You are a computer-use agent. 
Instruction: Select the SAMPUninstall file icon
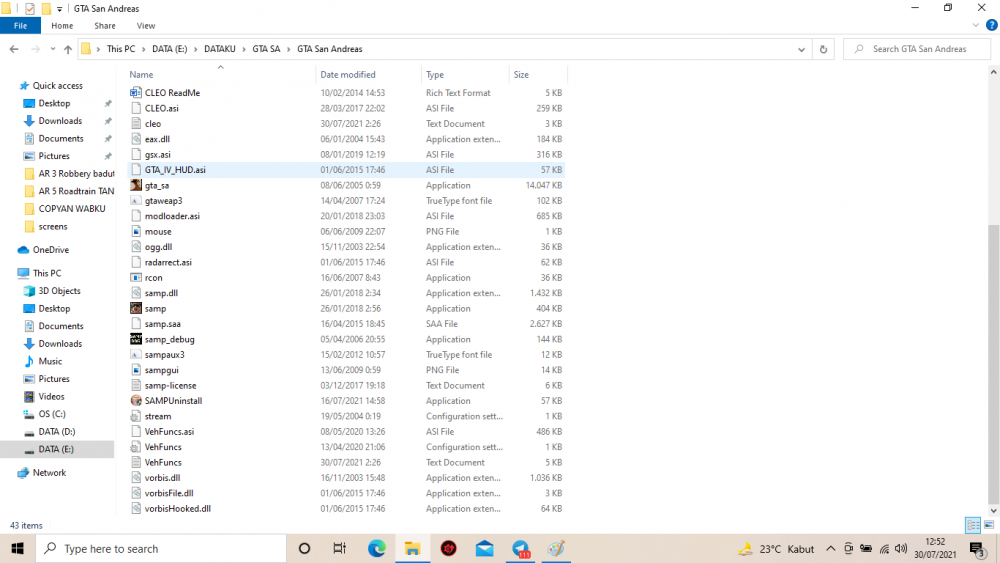(x=136, y=400)
